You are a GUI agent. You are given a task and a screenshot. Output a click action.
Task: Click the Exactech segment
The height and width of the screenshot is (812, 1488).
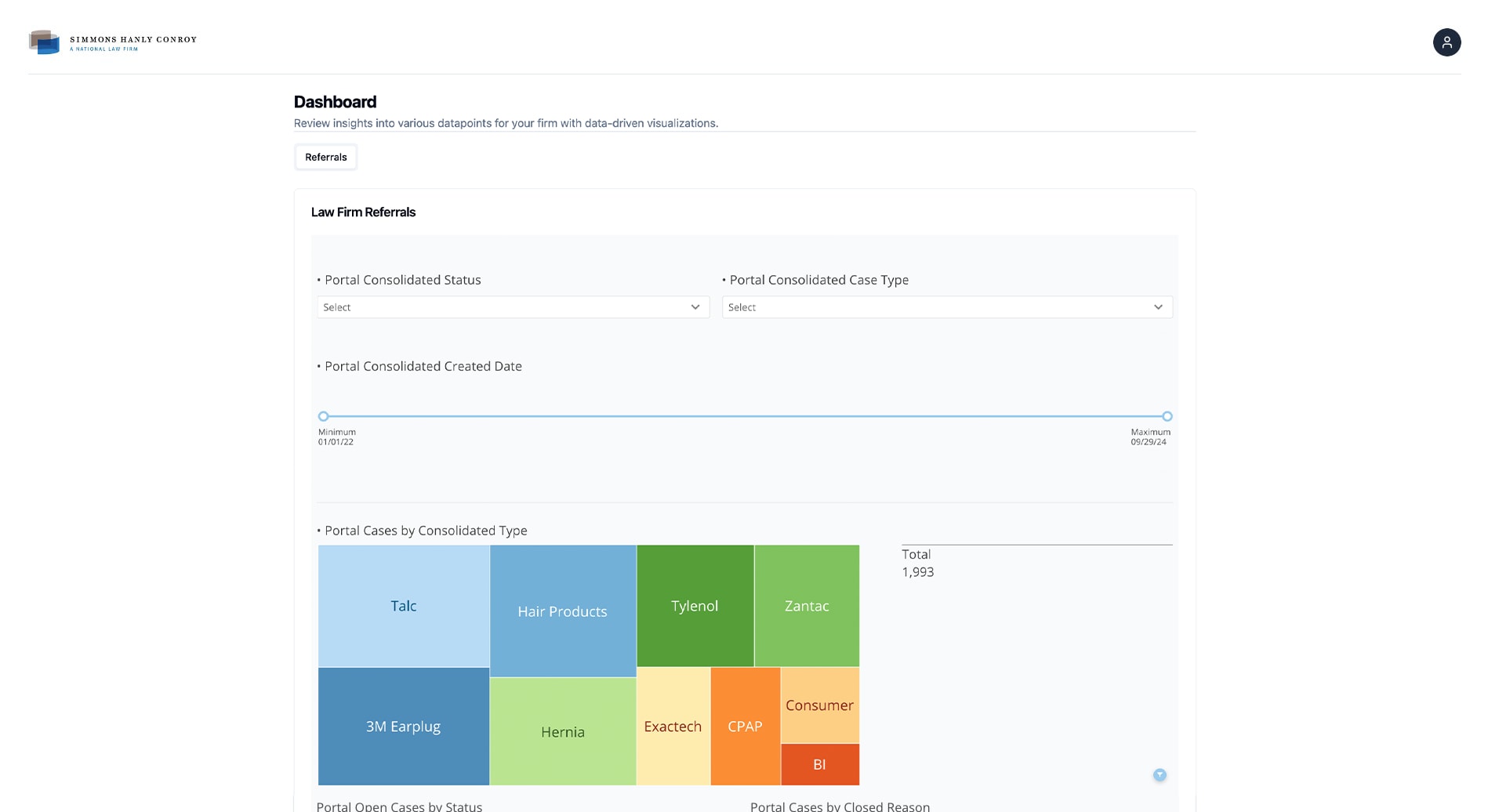pyautogui.click(x=673, y=726)
